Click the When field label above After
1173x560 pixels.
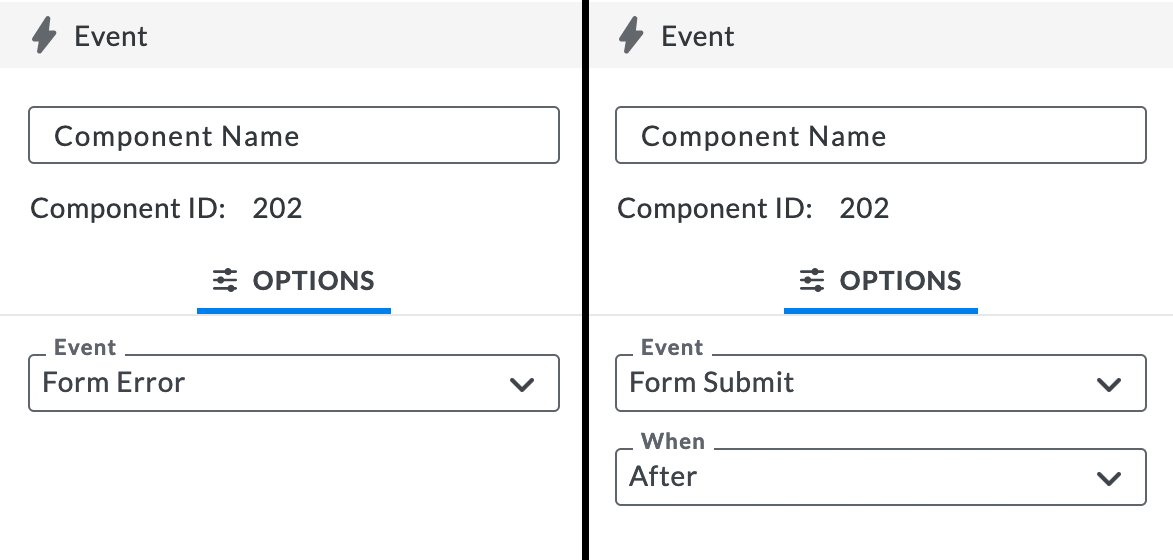point(672,442)
